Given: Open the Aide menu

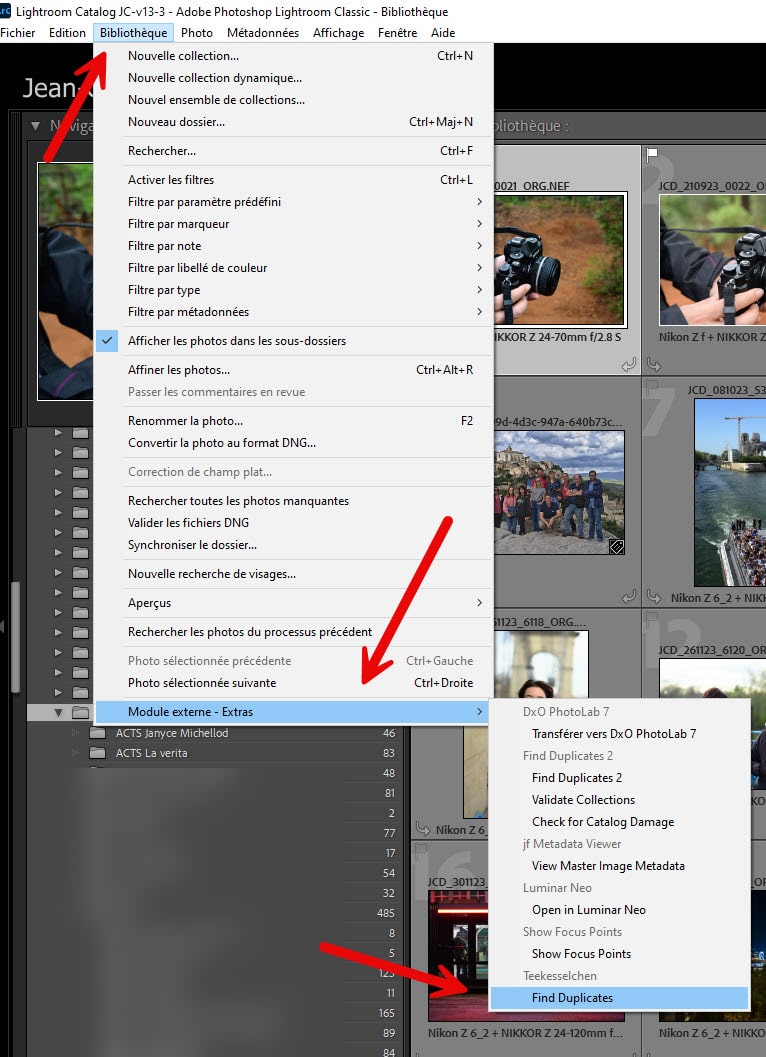Looking at the screenshot, I should click(443, 32).
